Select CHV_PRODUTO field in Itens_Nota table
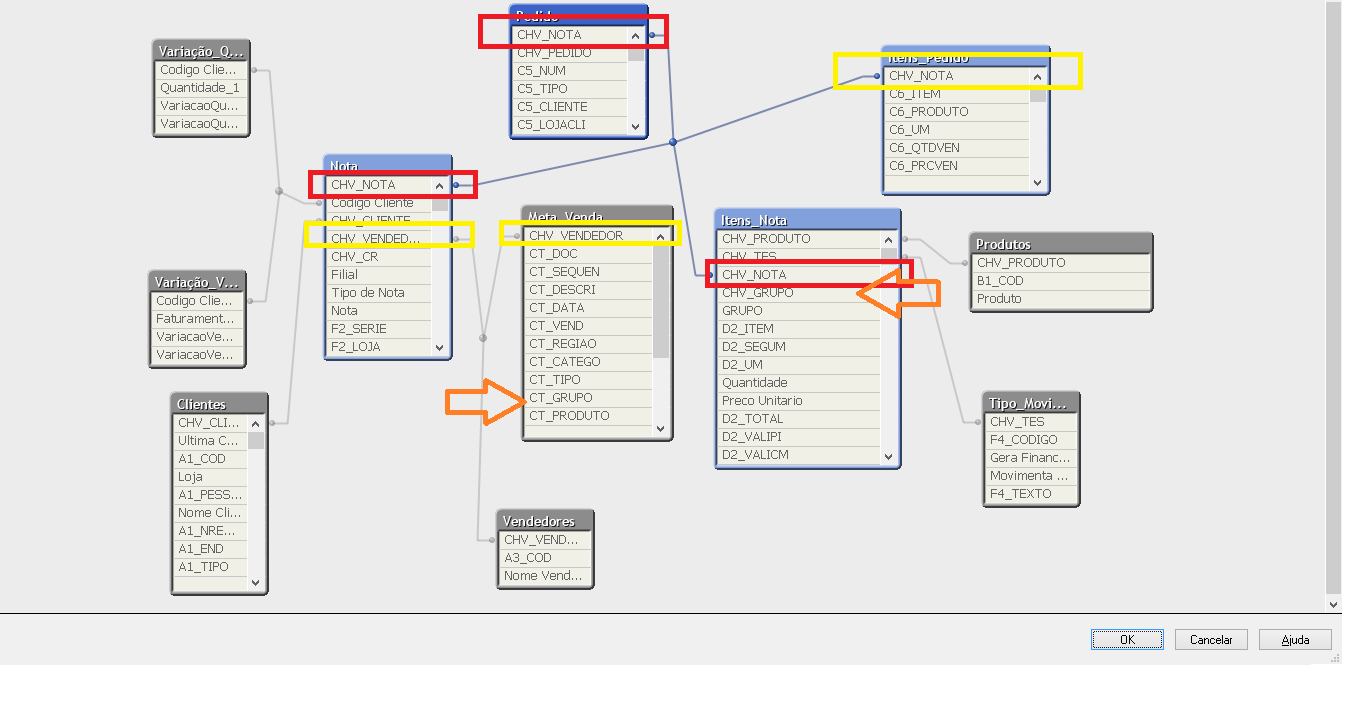Image resolution: width=1366 pixels, height=728 pixels. [799, 239]
